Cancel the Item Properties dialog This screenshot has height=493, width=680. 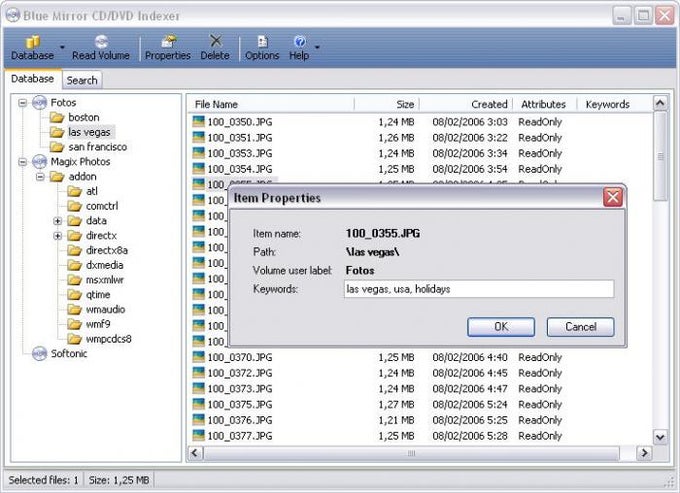click(x=581, y=327)
